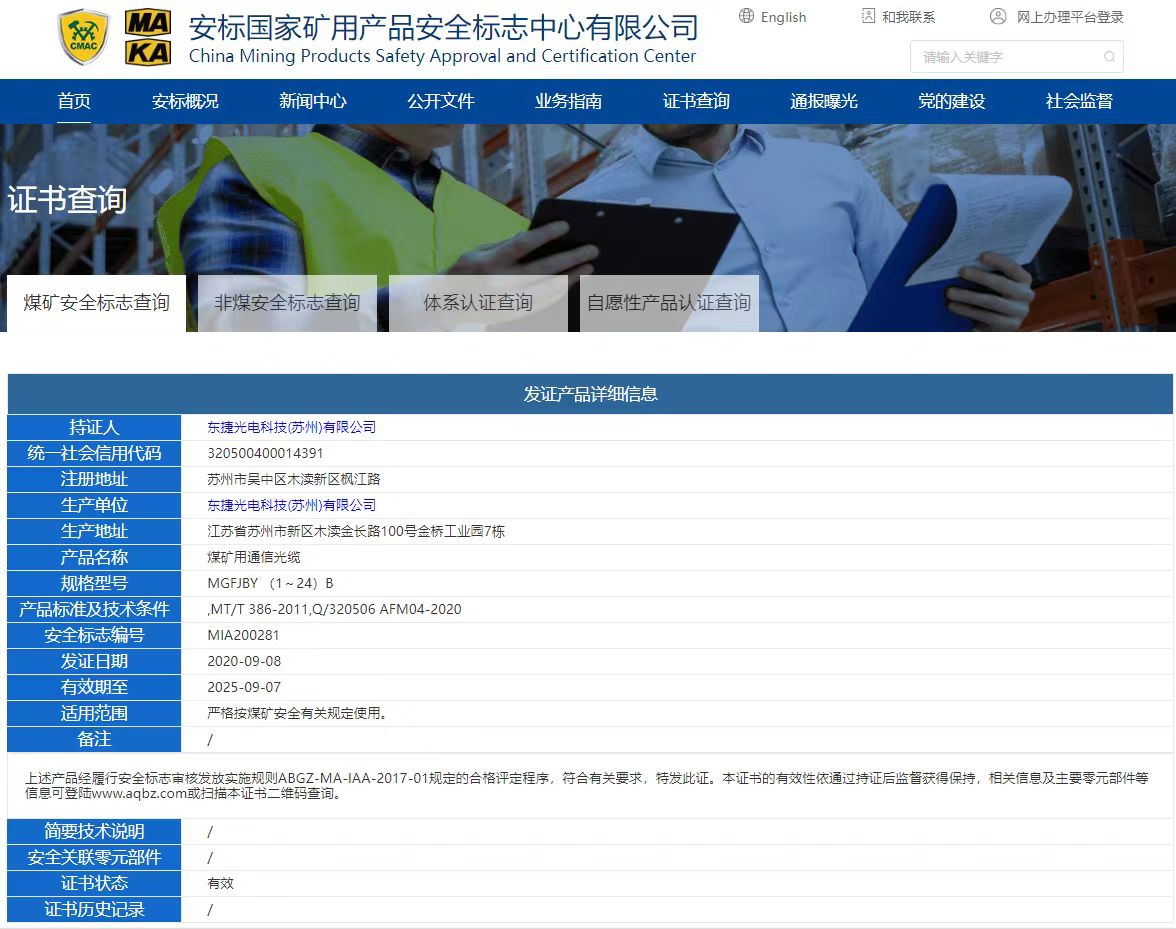Click the MA KA safety mark logo
The height and width of the screenshot is (929, 1176).
coord(148,38)
